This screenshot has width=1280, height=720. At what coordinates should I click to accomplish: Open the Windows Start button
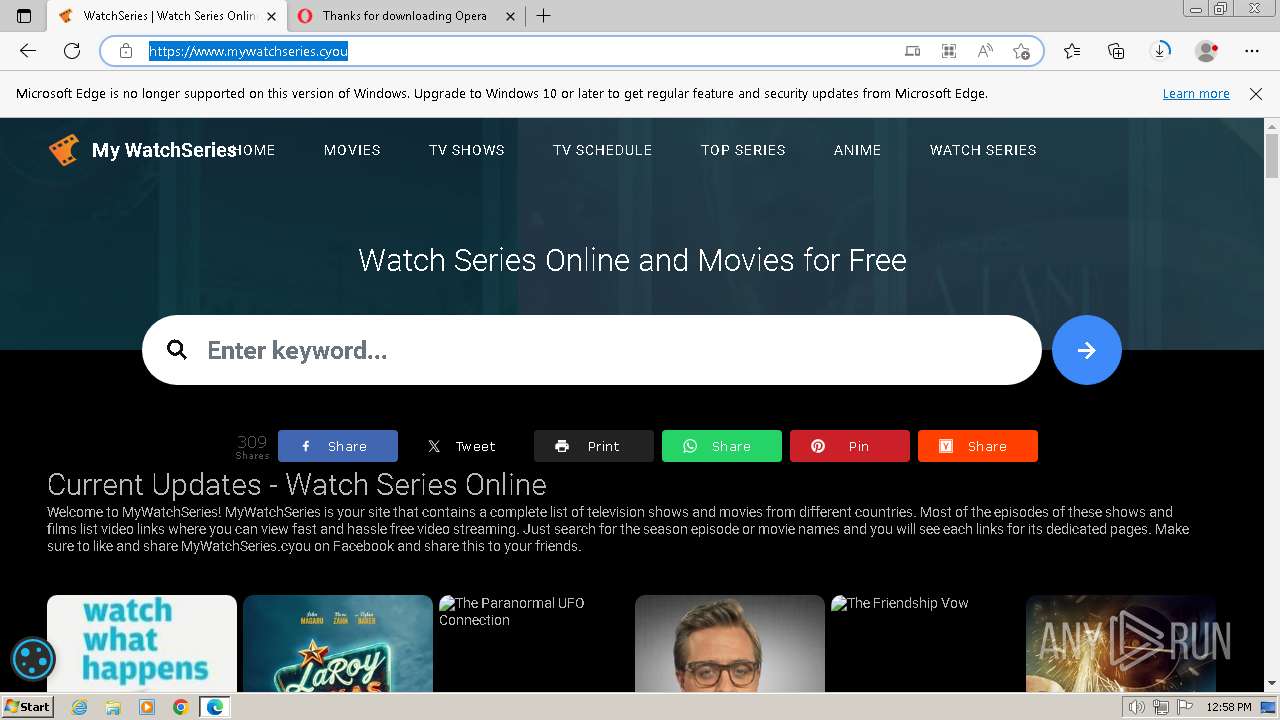28,707
